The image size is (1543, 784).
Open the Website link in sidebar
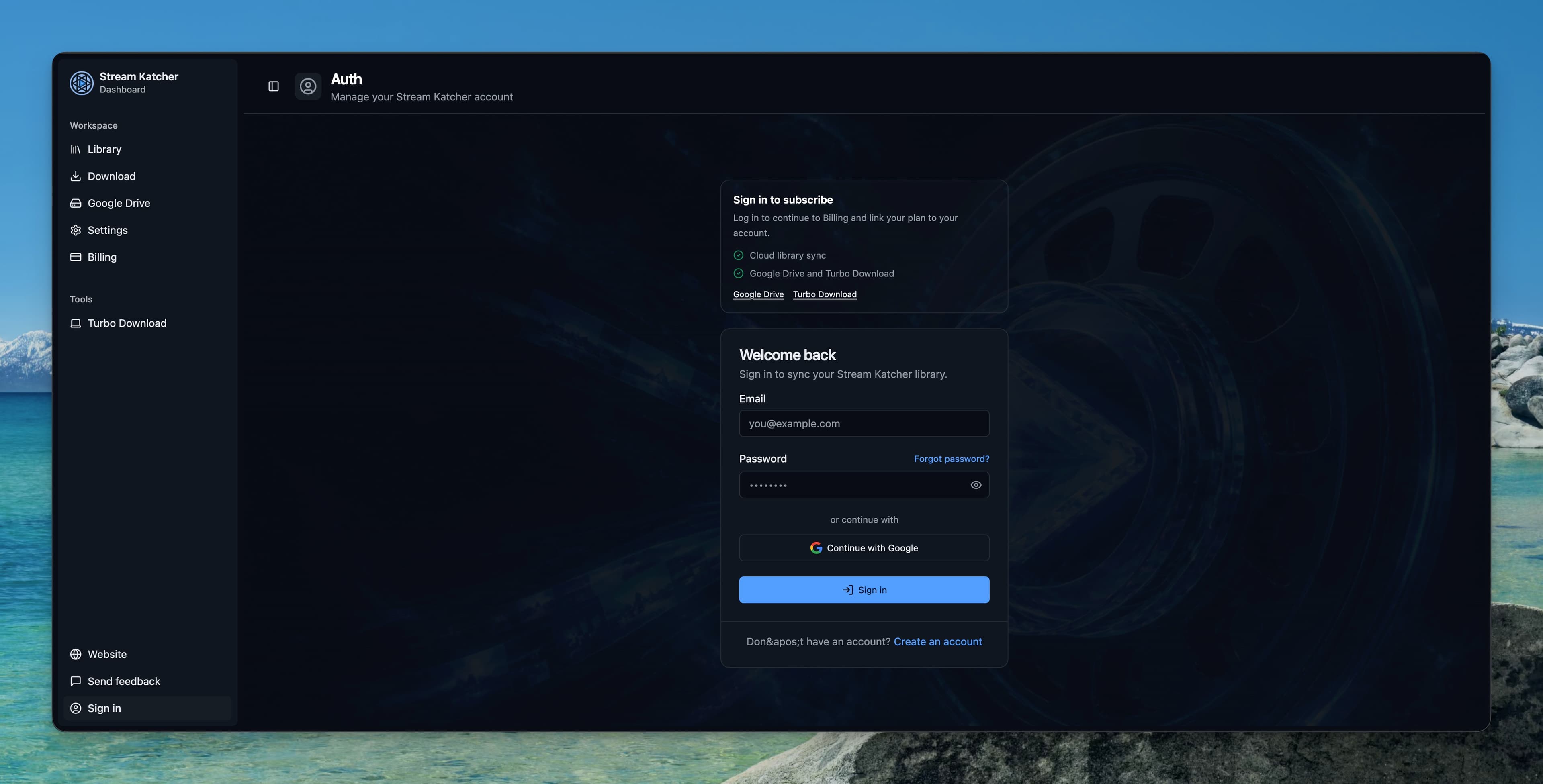(147, 654)
